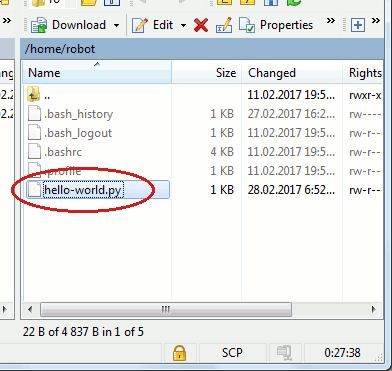
Task: Sort files by the Size column header
Action: 207,73
